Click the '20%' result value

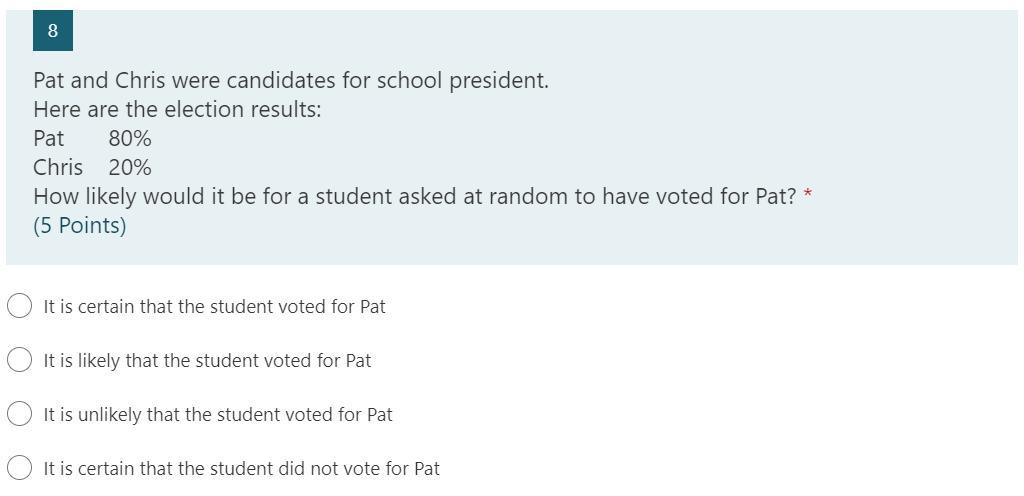point(130,168)
